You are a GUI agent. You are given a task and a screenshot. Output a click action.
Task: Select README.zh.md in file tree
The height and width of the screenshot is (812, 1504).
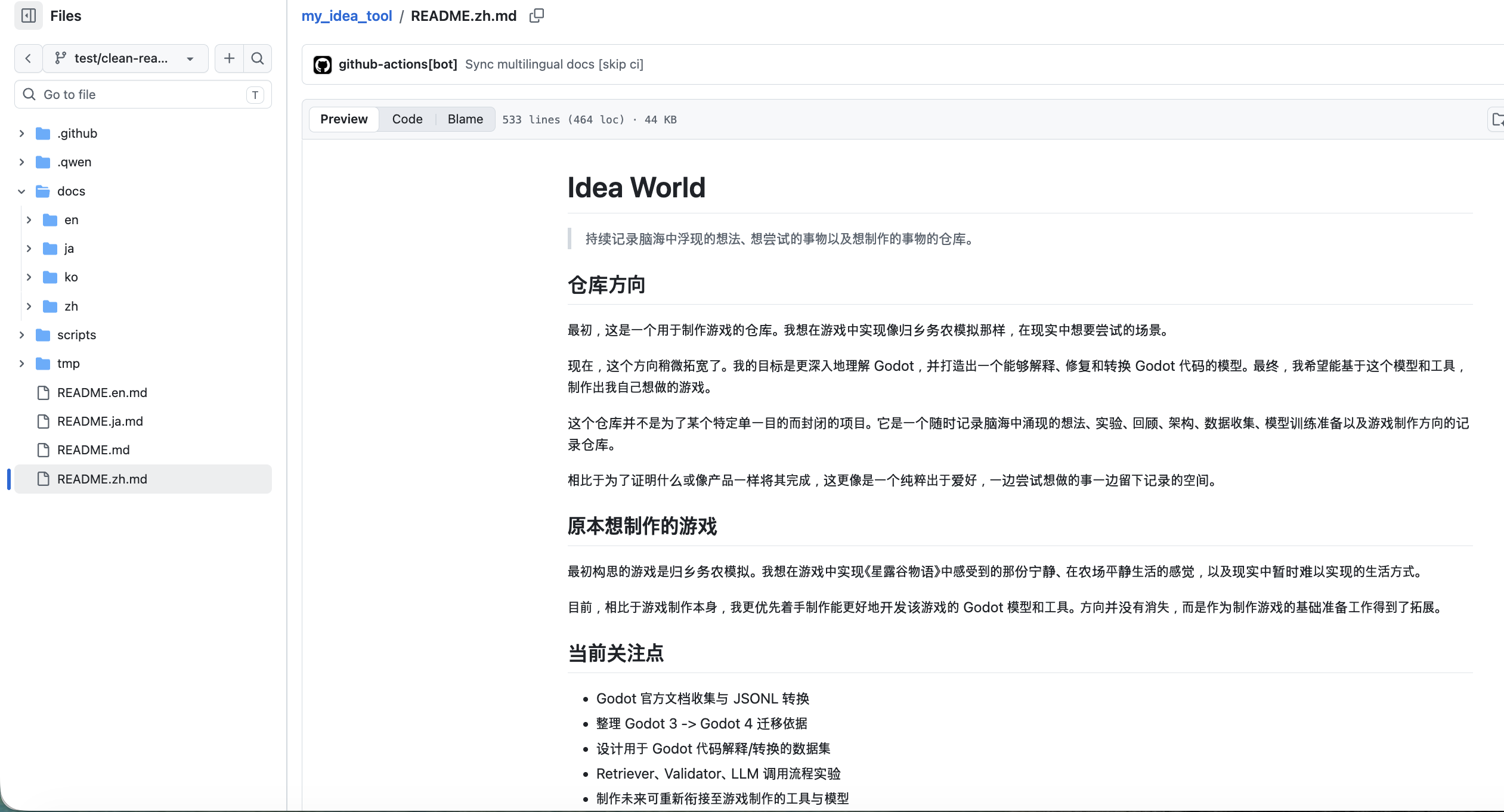coord(143,479)
